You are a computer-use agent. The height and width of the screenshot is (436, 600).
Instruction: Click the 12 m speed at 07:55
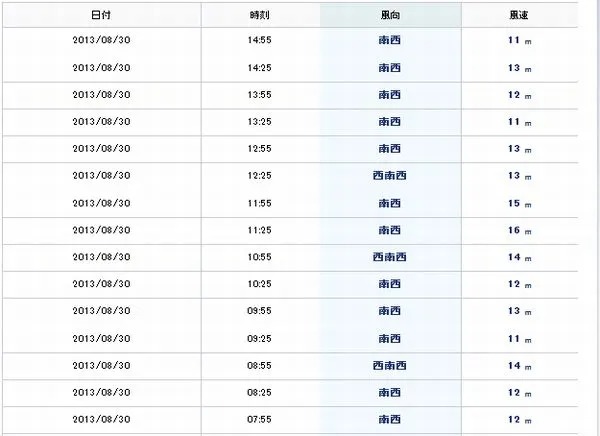pos(520,420)
